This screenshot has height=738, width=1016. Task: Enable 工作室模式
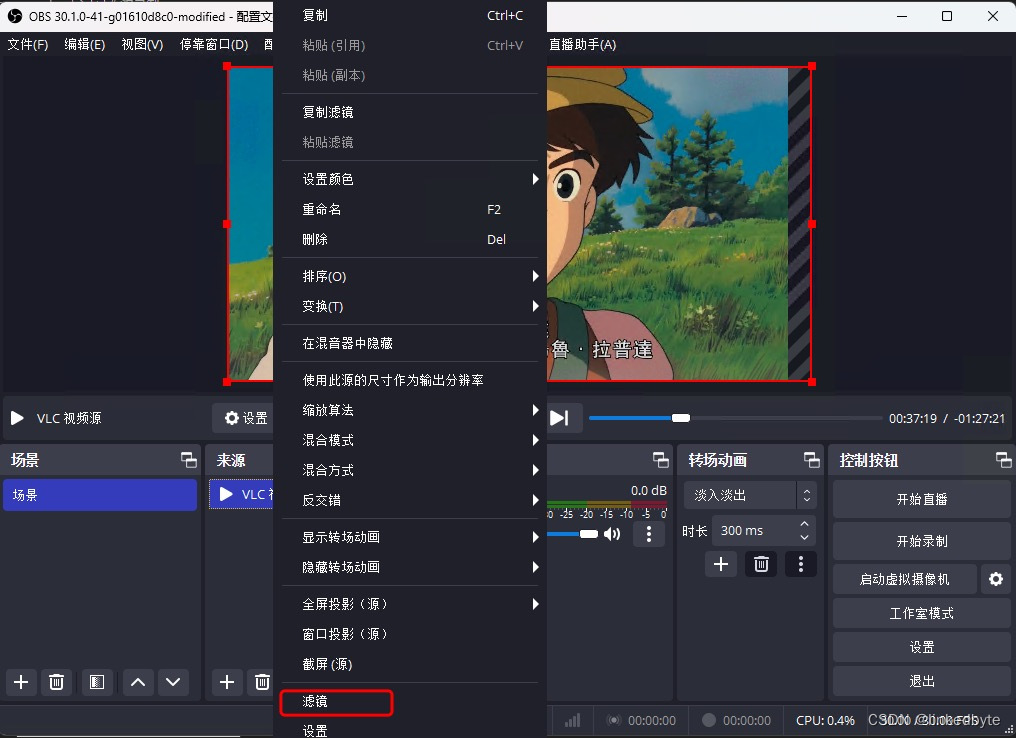(x=921, y=613)
